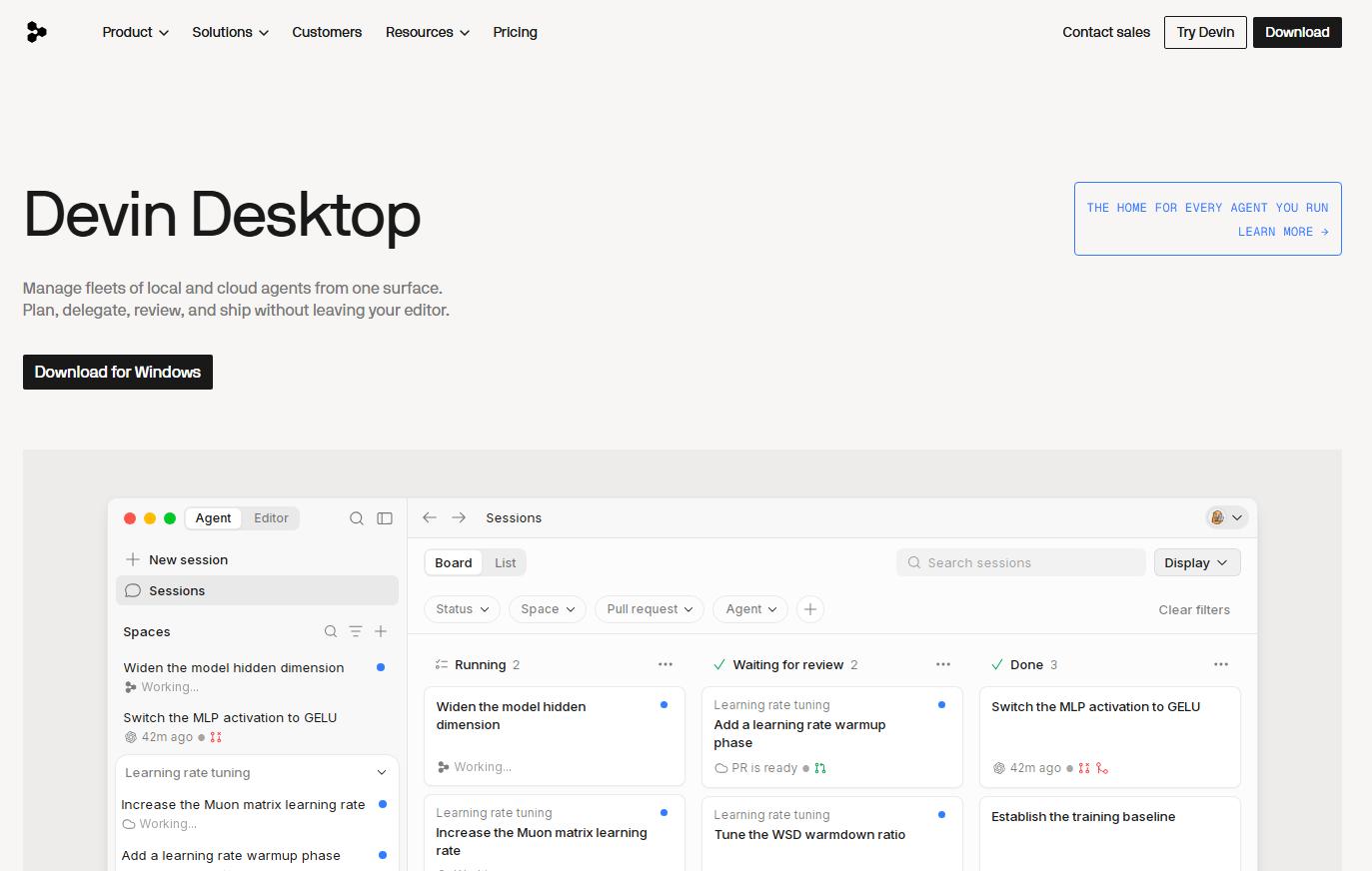Open the Establish the training baseline card
1372x871 pixels.
pos(1110,833)
